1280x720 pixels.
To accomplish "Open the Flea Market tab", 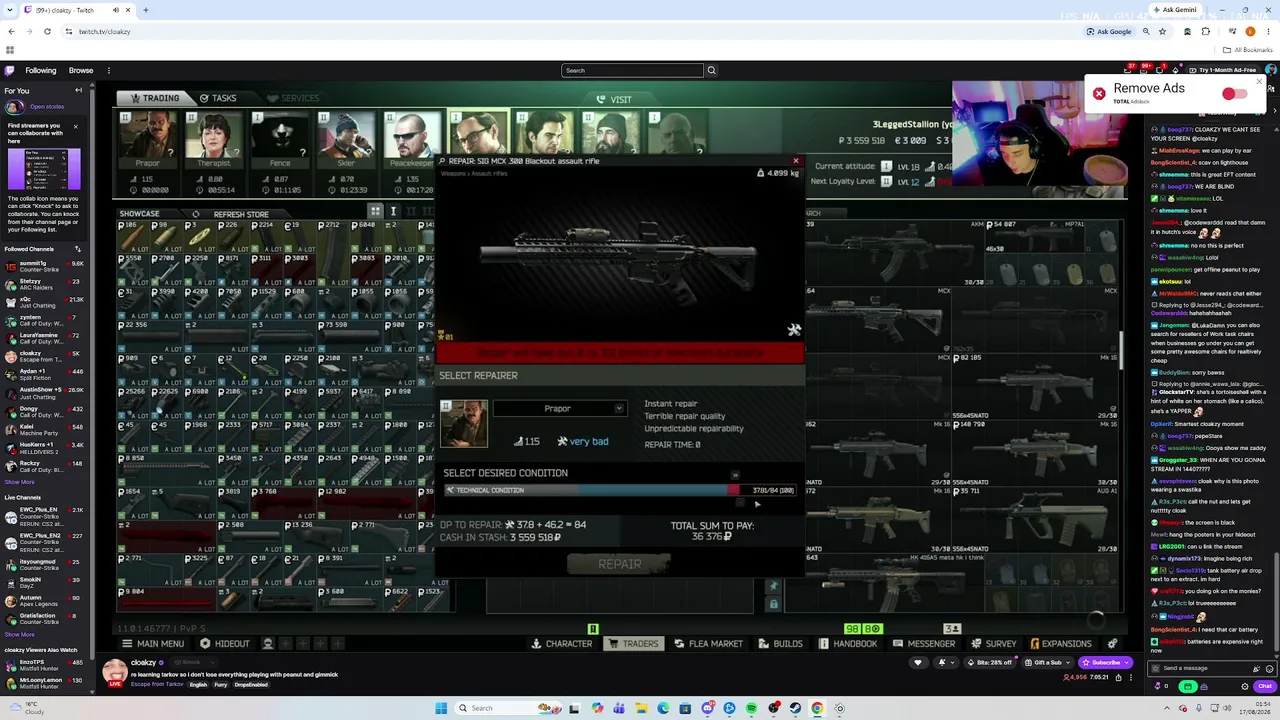I will pyautogui.click(x=709, y=644).
